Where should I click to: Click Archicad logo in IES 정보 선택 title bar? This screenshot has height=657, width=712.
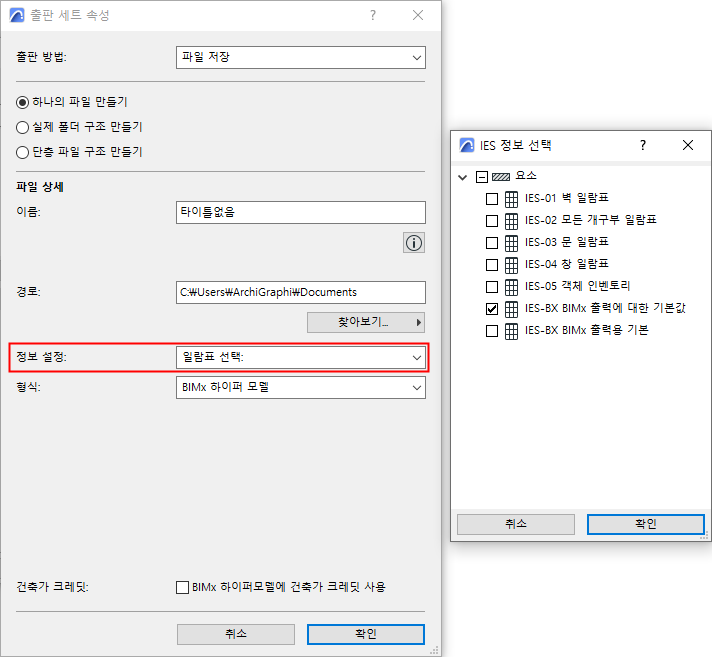click(x=466, y=145)
